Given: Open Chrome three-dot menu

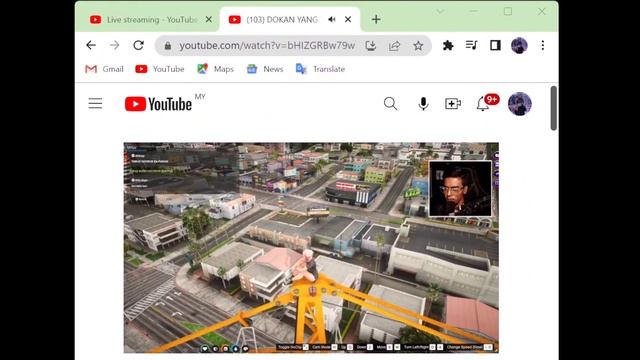Looking at the screenshot, I should point(542,45).
